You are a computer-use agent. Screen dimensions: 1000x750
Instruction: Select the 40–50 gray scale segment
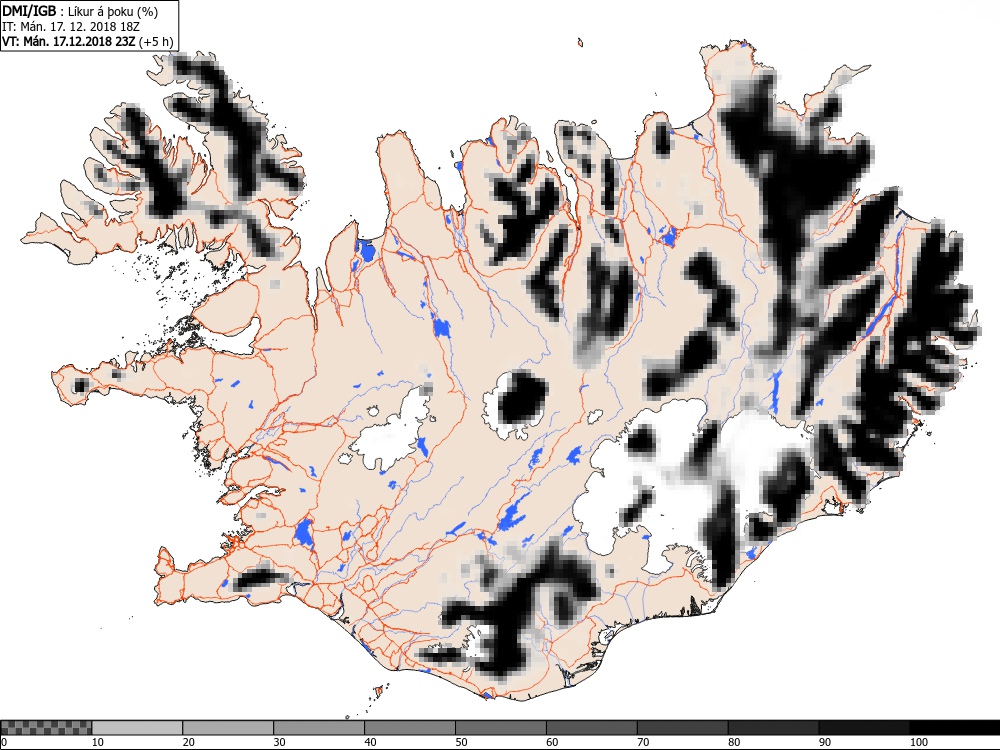pyautogui.click(x=409, y=728)
